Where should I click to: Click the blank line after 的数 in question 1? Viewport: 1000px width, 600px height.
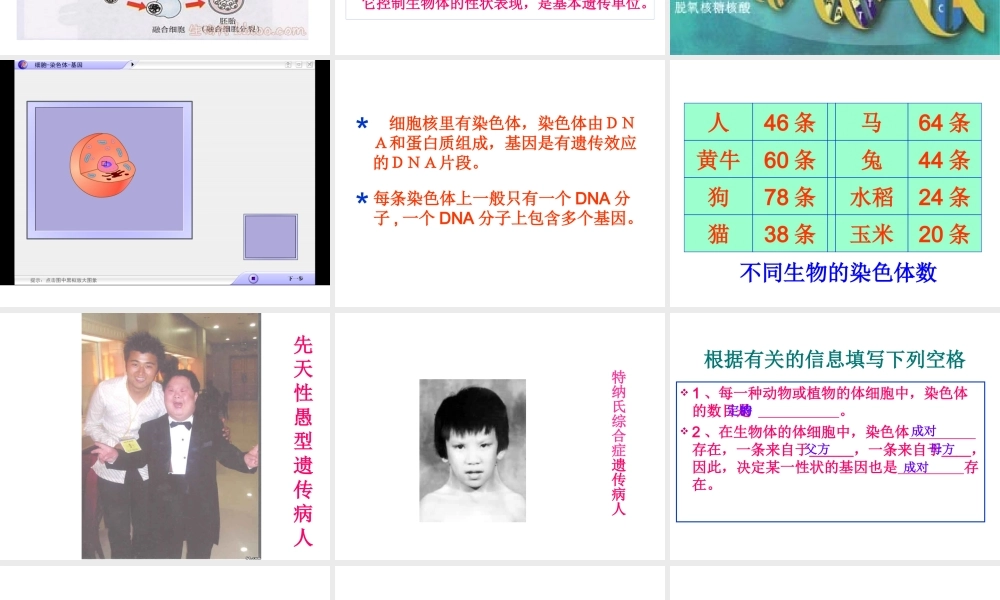pyautogui.click(x=797, y=411)
